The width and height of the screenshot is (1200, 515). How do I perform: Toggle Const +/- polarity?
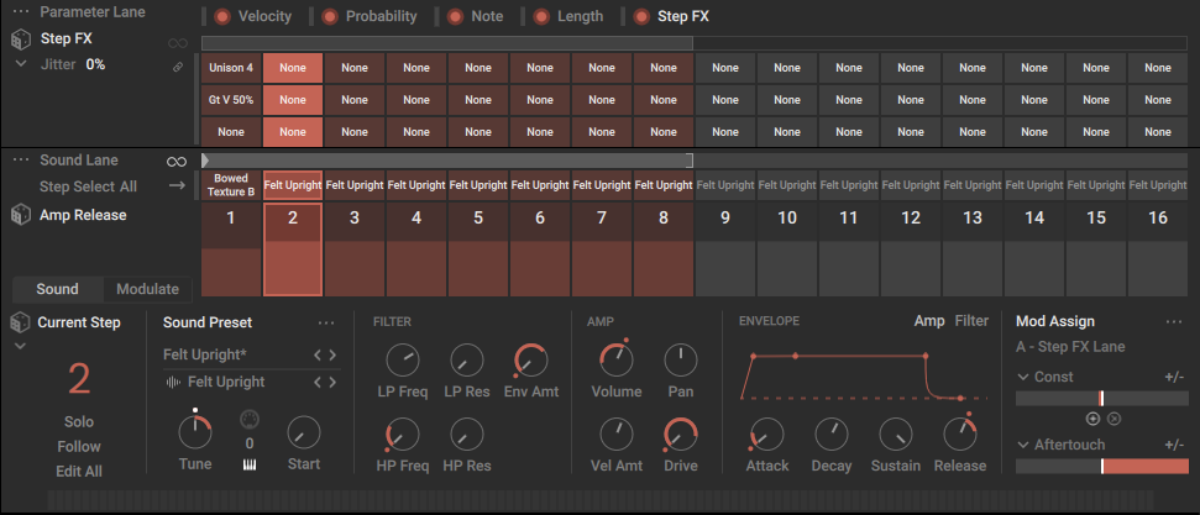click(1174, 377)
